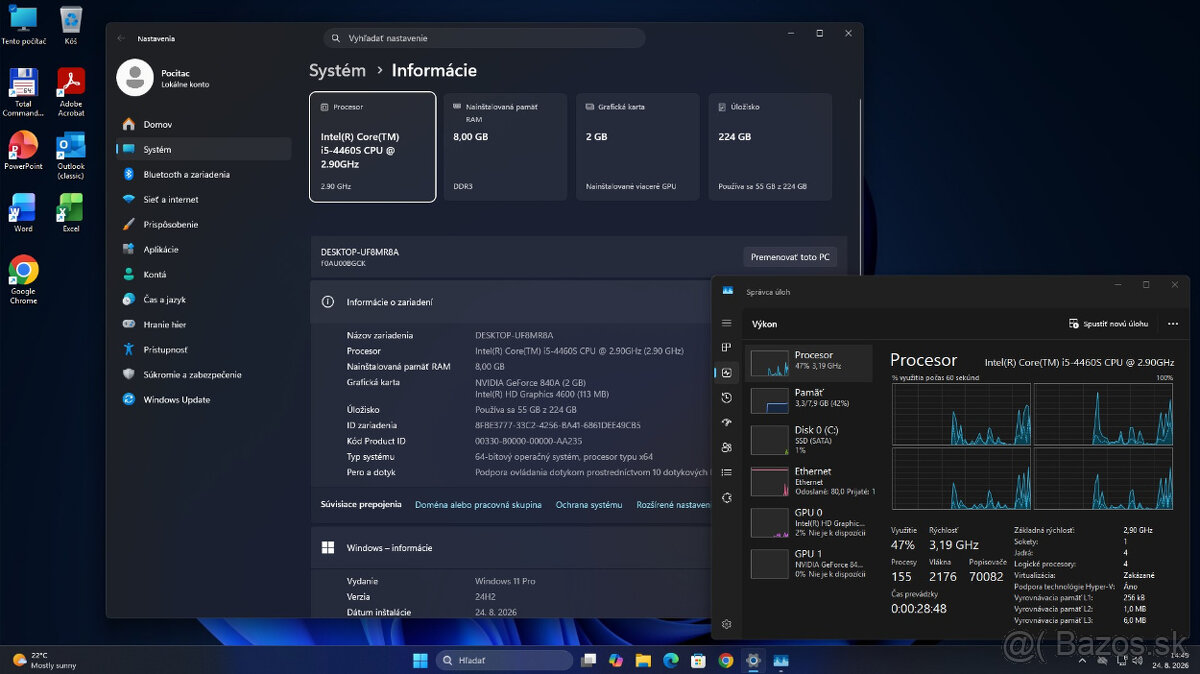Open Copilot icon on taskbar

tap(616, 660)
